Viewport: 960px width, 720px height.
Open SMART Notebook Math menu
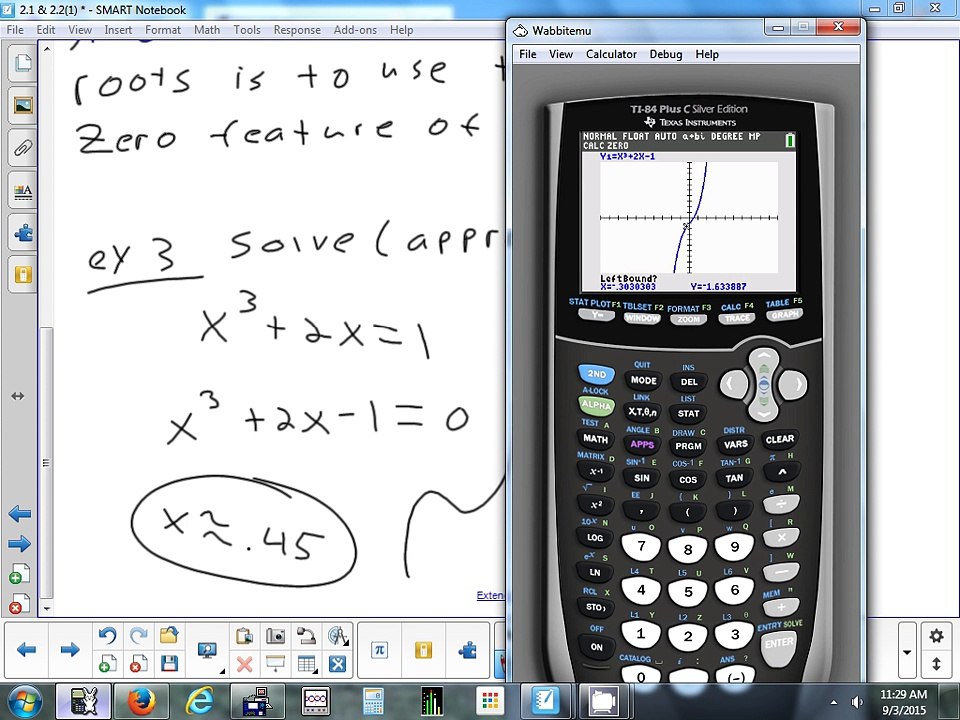click(207, 30)
